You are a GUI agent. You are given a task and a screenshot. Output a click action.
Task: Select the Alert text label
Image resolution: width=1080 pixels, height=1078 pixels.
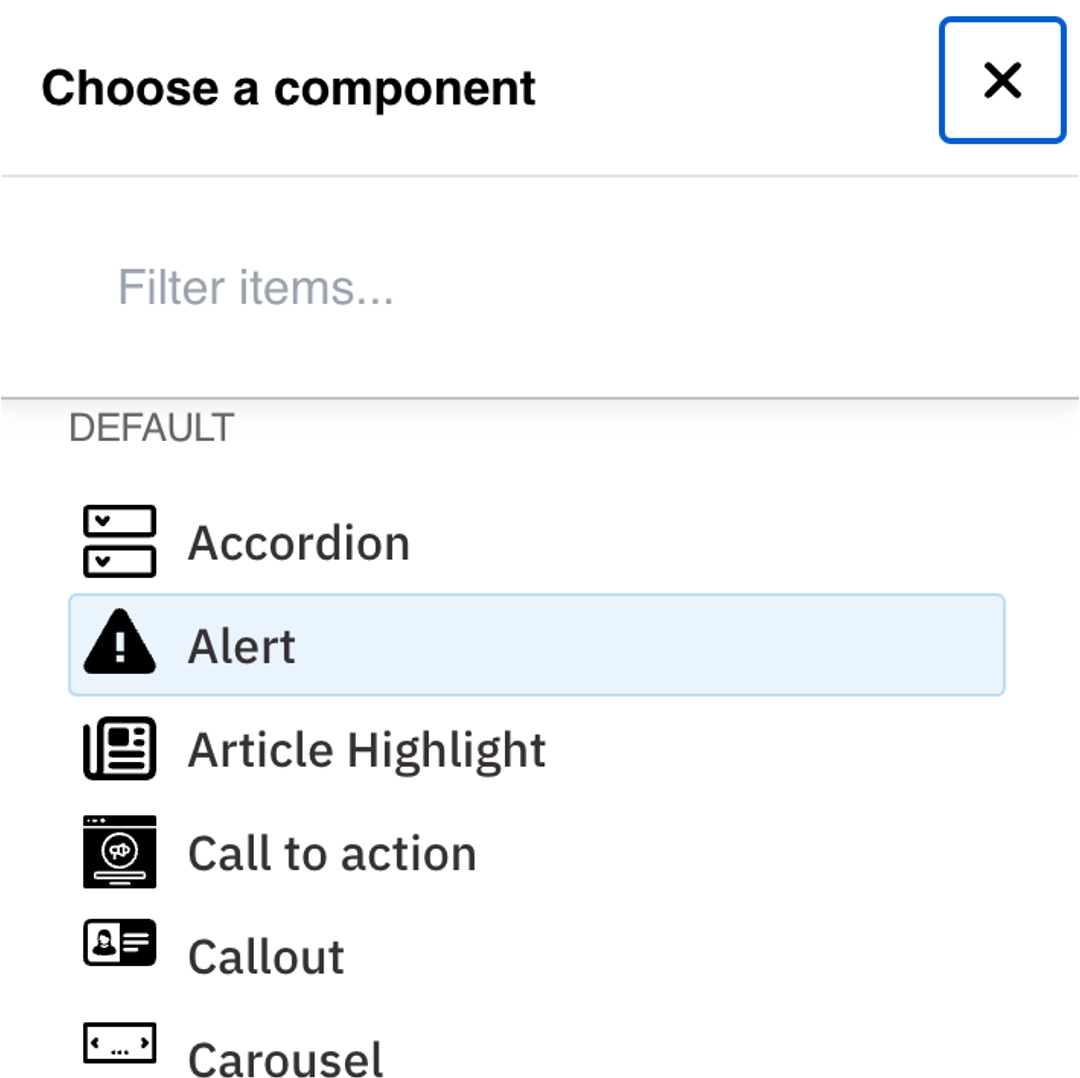(x=242, y=647)
